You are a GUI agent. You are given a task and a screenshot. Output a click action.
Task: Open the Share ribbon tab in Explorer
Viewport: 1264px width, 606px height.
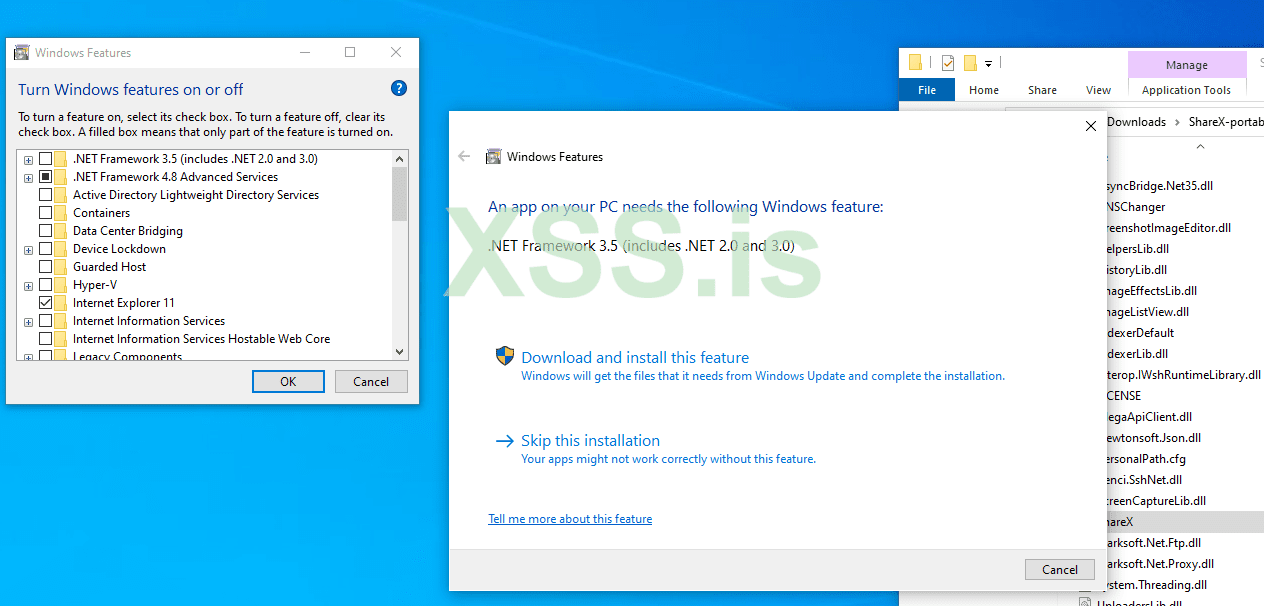[1042, 90]
